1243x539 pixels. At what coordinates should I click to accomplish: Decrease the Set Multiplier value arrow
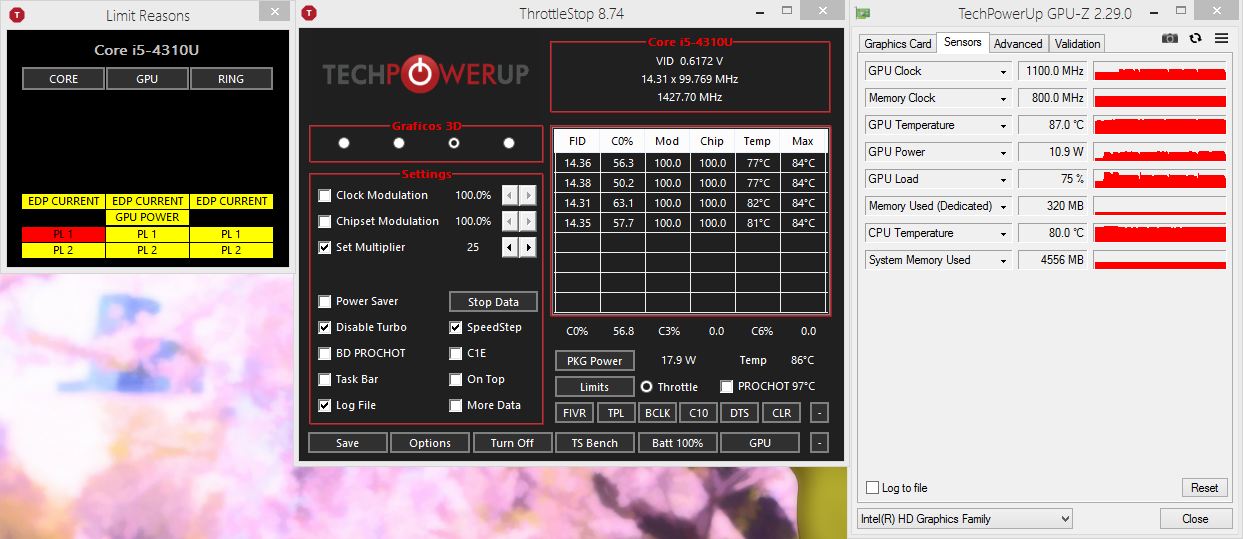tap(510, 247)
